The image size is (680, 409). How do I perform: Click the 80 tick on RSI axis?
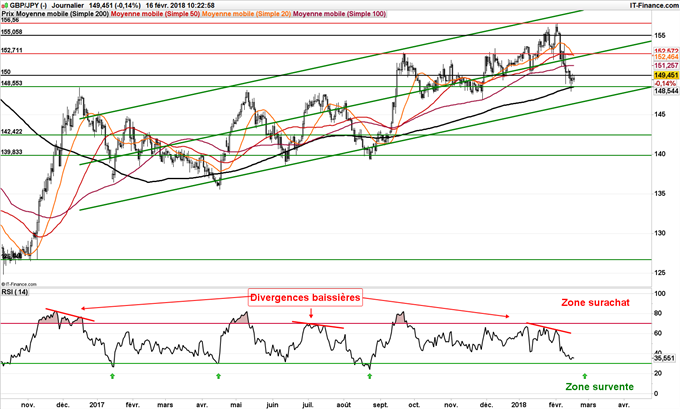click(658, 314)
